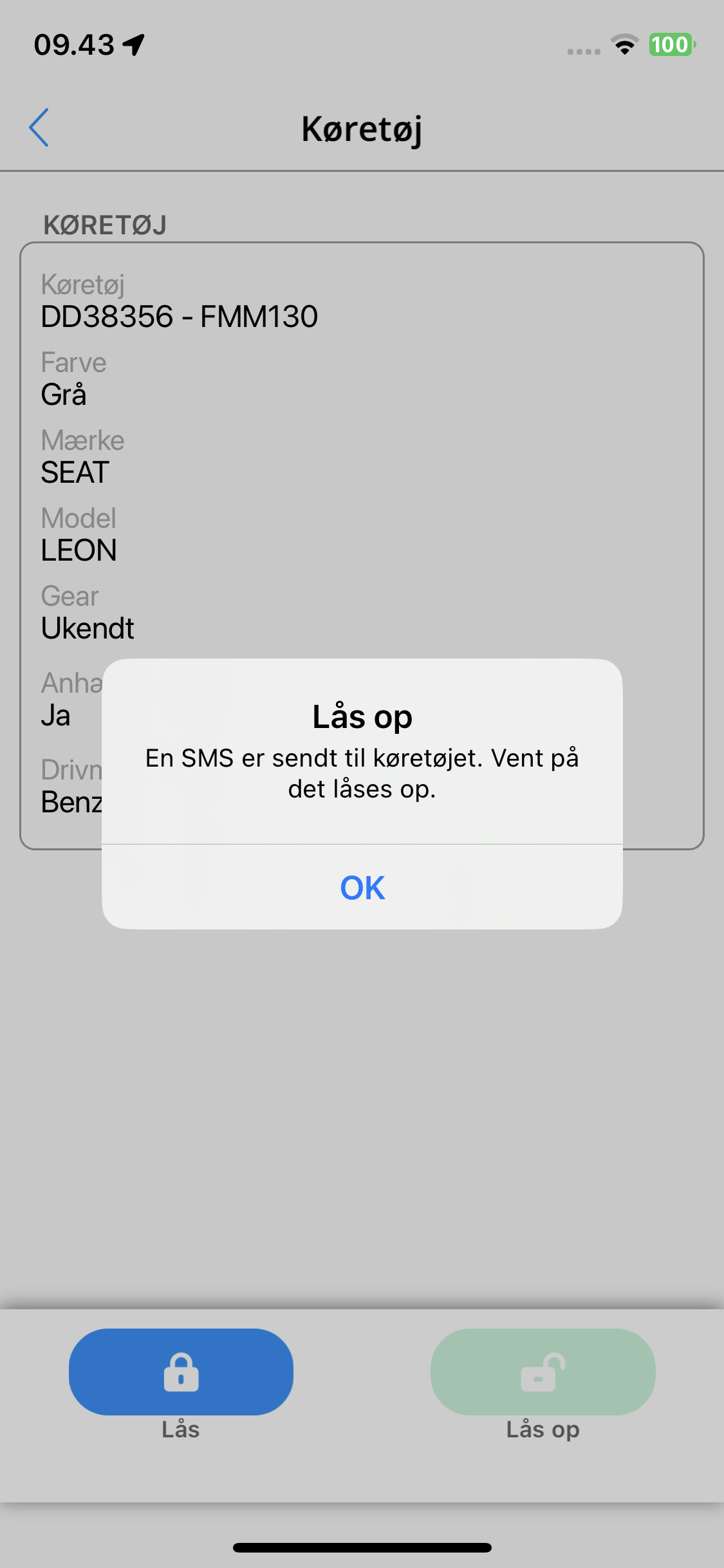The width and height of the screenshot is (724, 1568).
Task: Tap the SMS sent message text
Action: point(362,773)
